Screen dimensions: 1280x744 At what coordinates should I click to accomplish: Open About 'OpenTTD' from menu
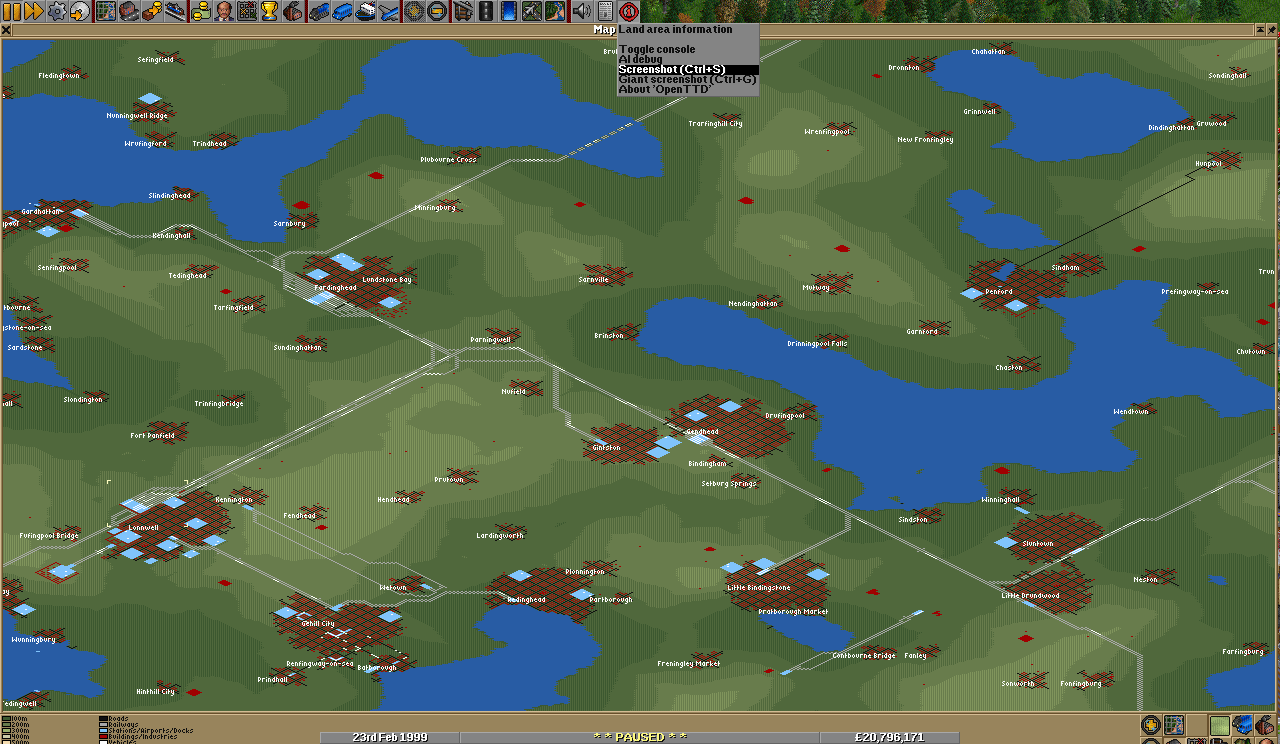click(x=688, y=89)
